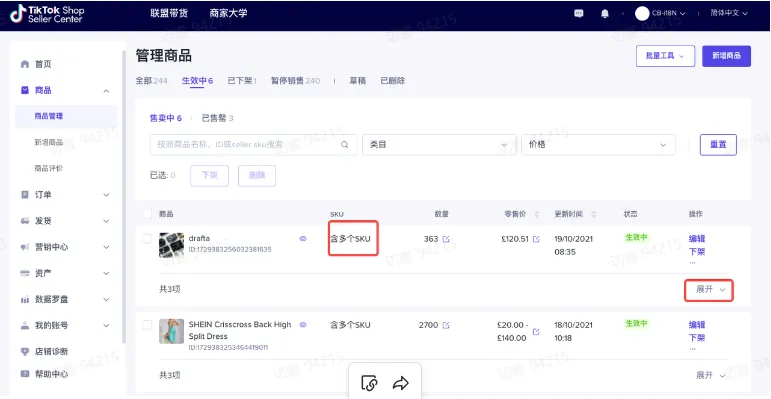Click 下架 link for SHEIN dress
Viewport: 771px width, 399px height.
697,338
